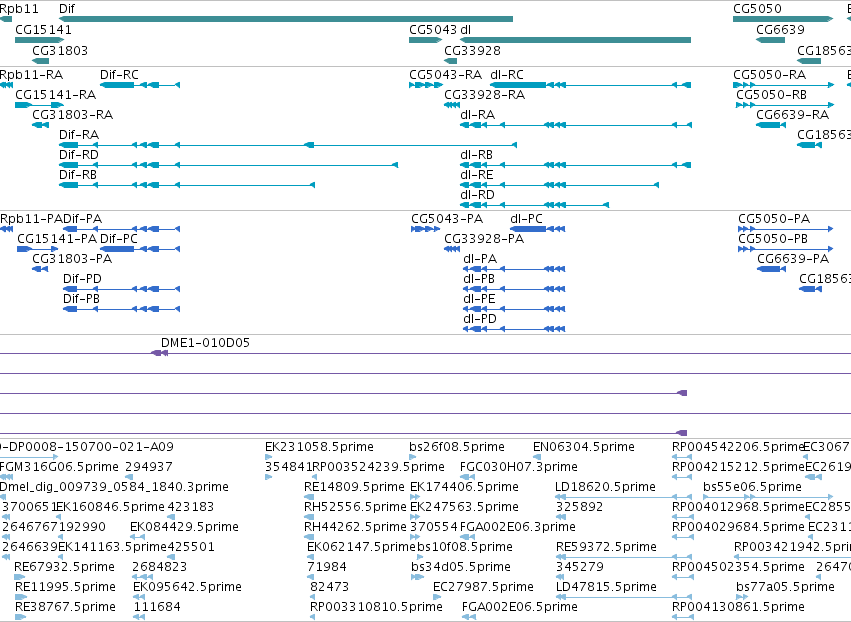The width and height of the screenshot is (851, 622).
Task: Select the CG6639-PA protein label
Action: [x=793, y=259]
